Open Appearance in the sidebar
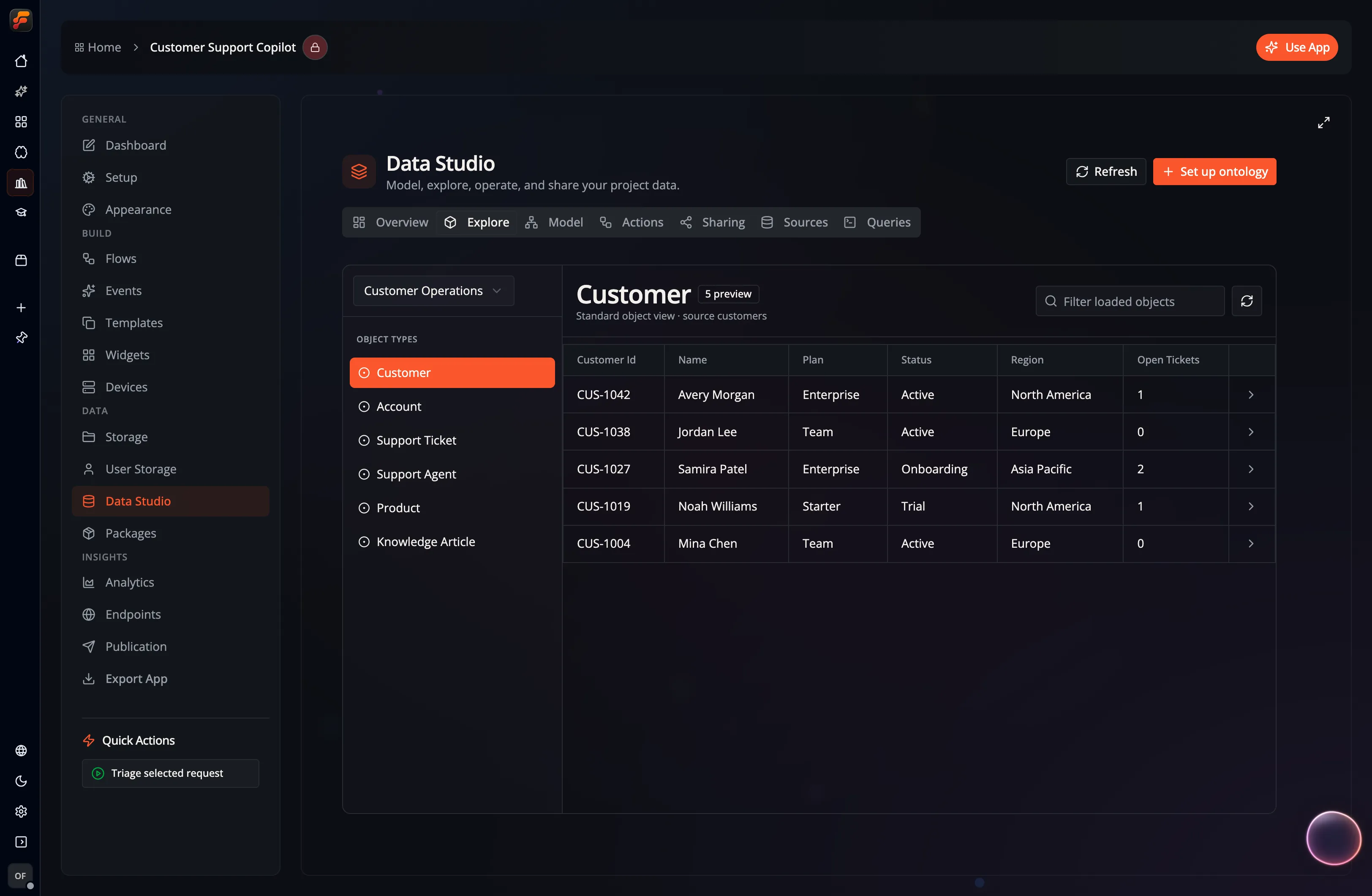 pyautogui.click(x=171, y=210)
